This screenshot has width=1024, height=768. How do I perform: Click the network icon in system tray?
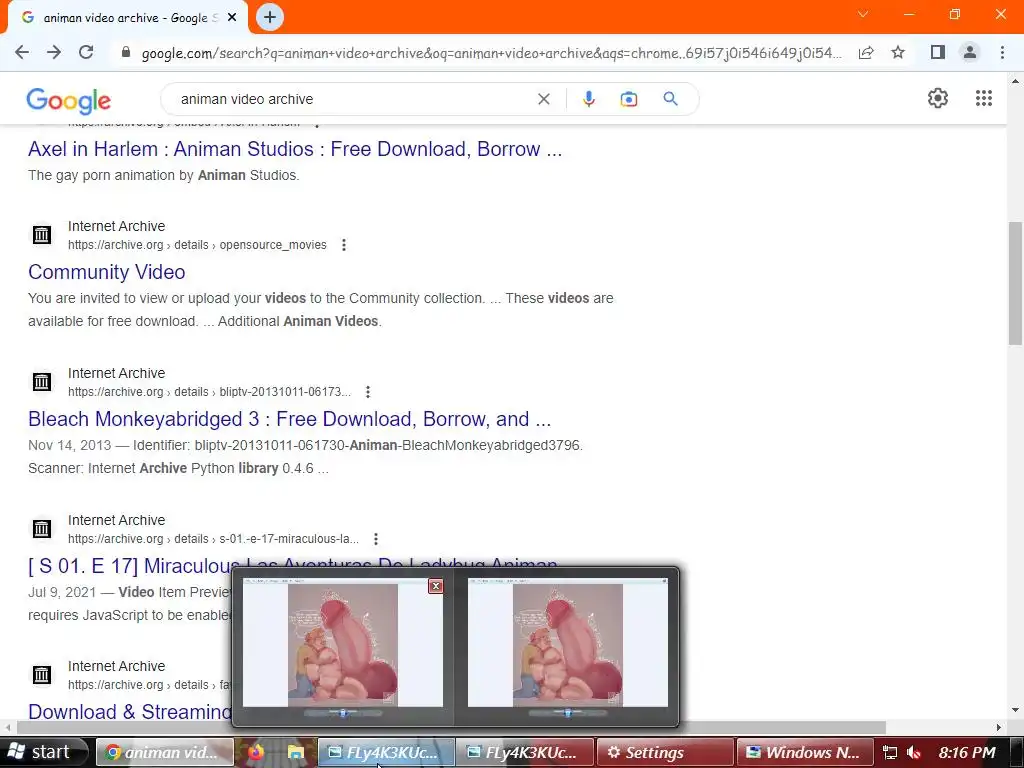pyautogui.click(x=889, y=752)
